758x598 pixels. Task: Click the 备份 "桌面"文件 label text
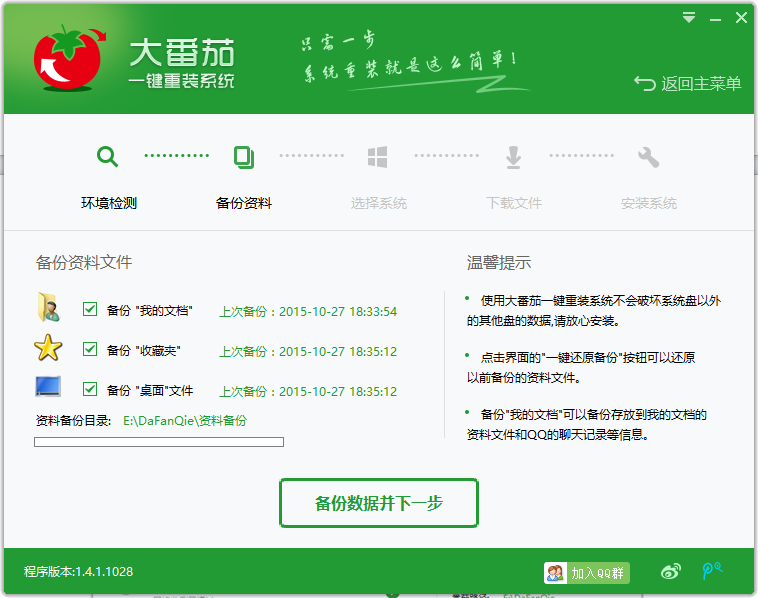150,391
